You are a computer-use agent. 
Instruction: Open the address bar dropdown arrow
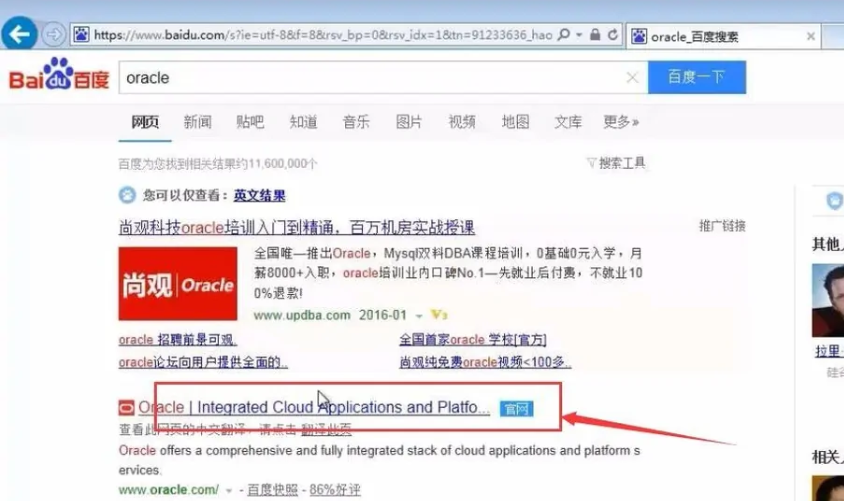click(579, 36)
